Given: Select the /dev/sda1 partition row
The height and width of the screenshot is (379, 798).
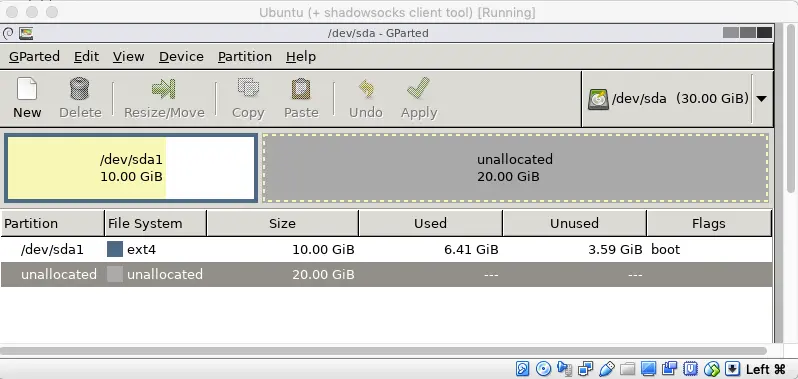Looking at the screenshot, I should click(386, 249).
